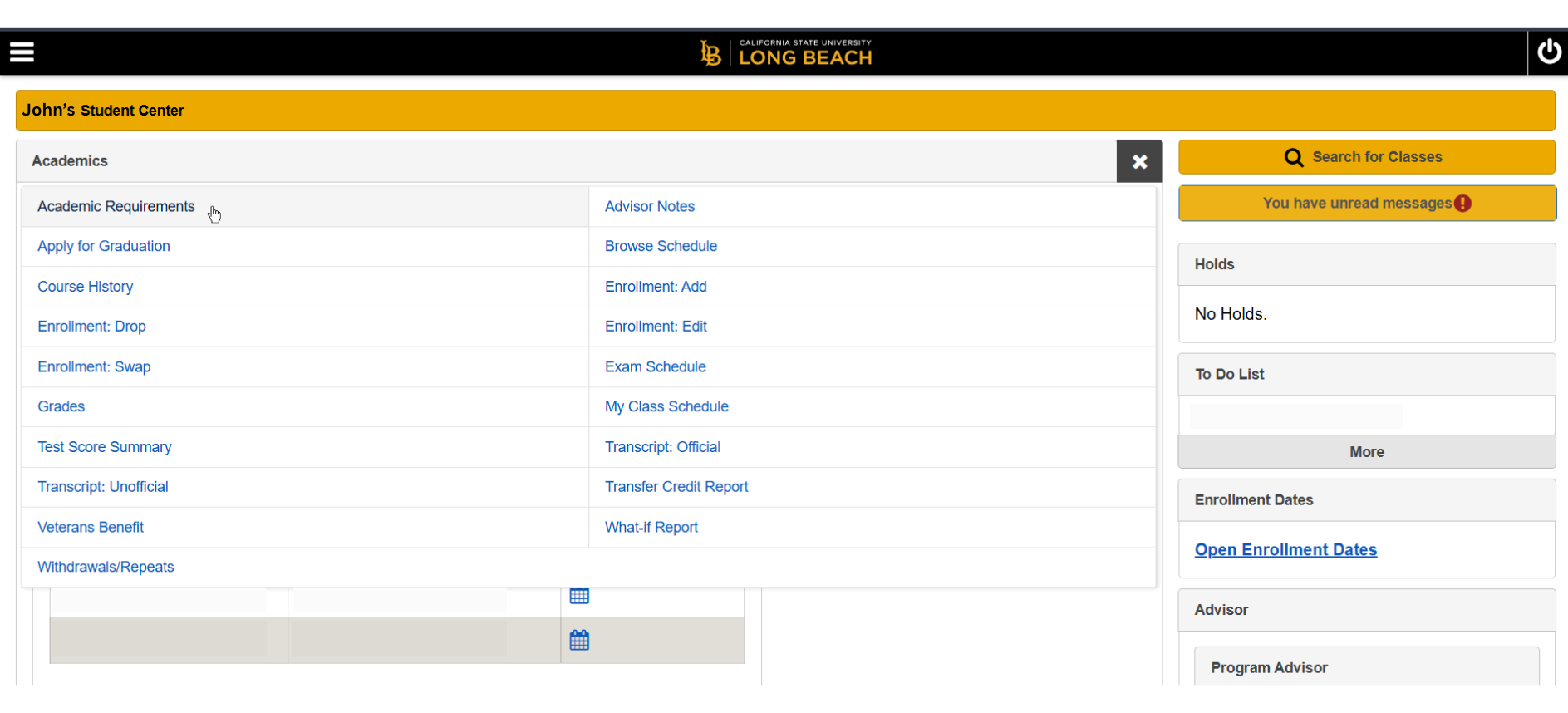This screenshot has width=1568, height=713.
Task: Click the power sign-out icon
Action: click(x=1548, y=52)
